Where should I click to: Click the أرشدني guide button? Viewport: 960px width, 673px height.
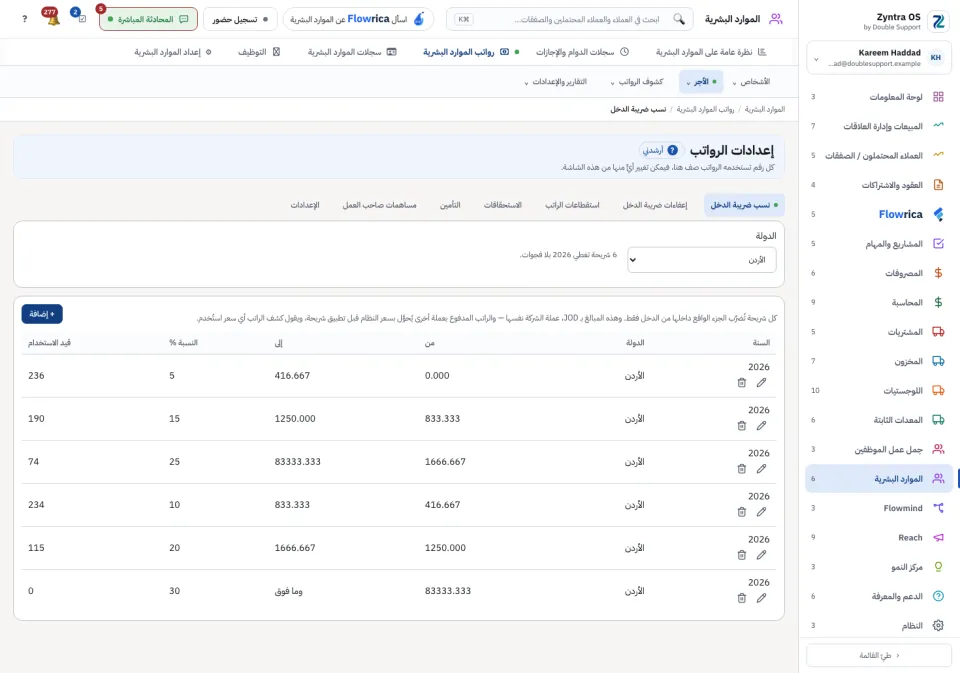661,150
